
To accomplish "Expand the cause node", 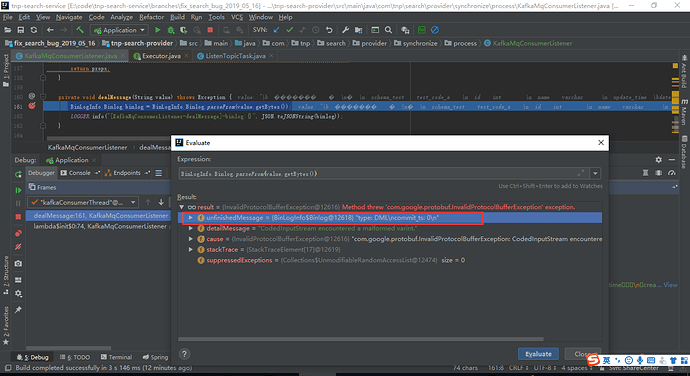I will click(x=191, y=239).
